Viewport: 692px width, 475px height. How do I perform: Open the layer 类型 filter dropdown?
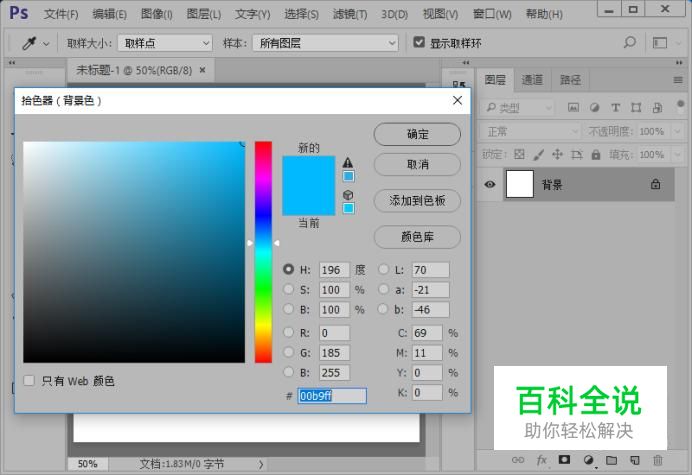518,107
